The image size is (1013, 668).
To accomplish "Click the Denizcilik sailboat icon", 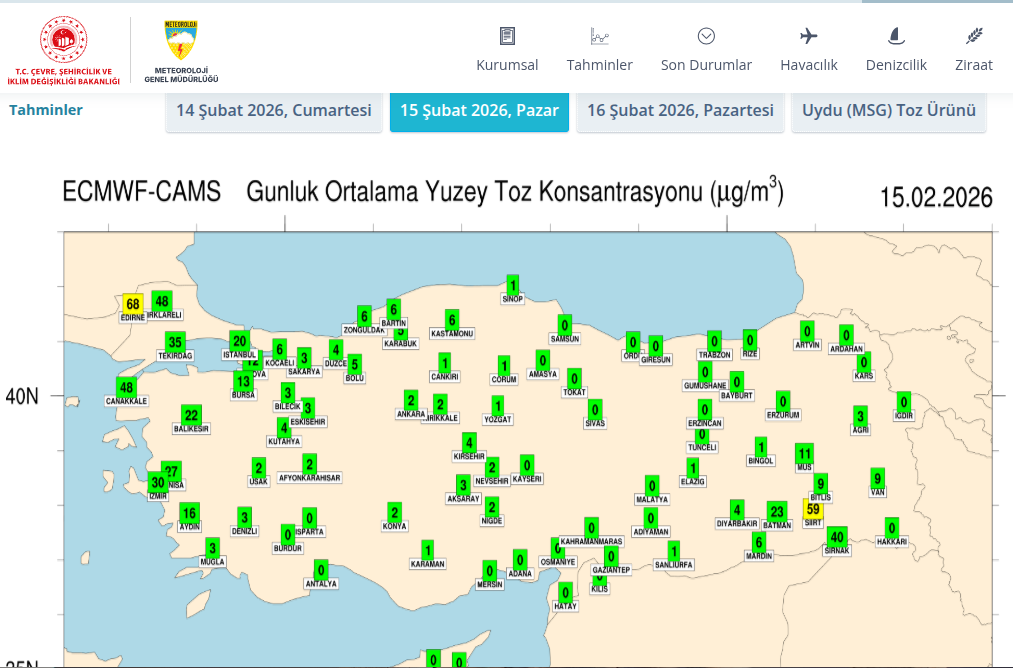I will click(x=896, y=37).
